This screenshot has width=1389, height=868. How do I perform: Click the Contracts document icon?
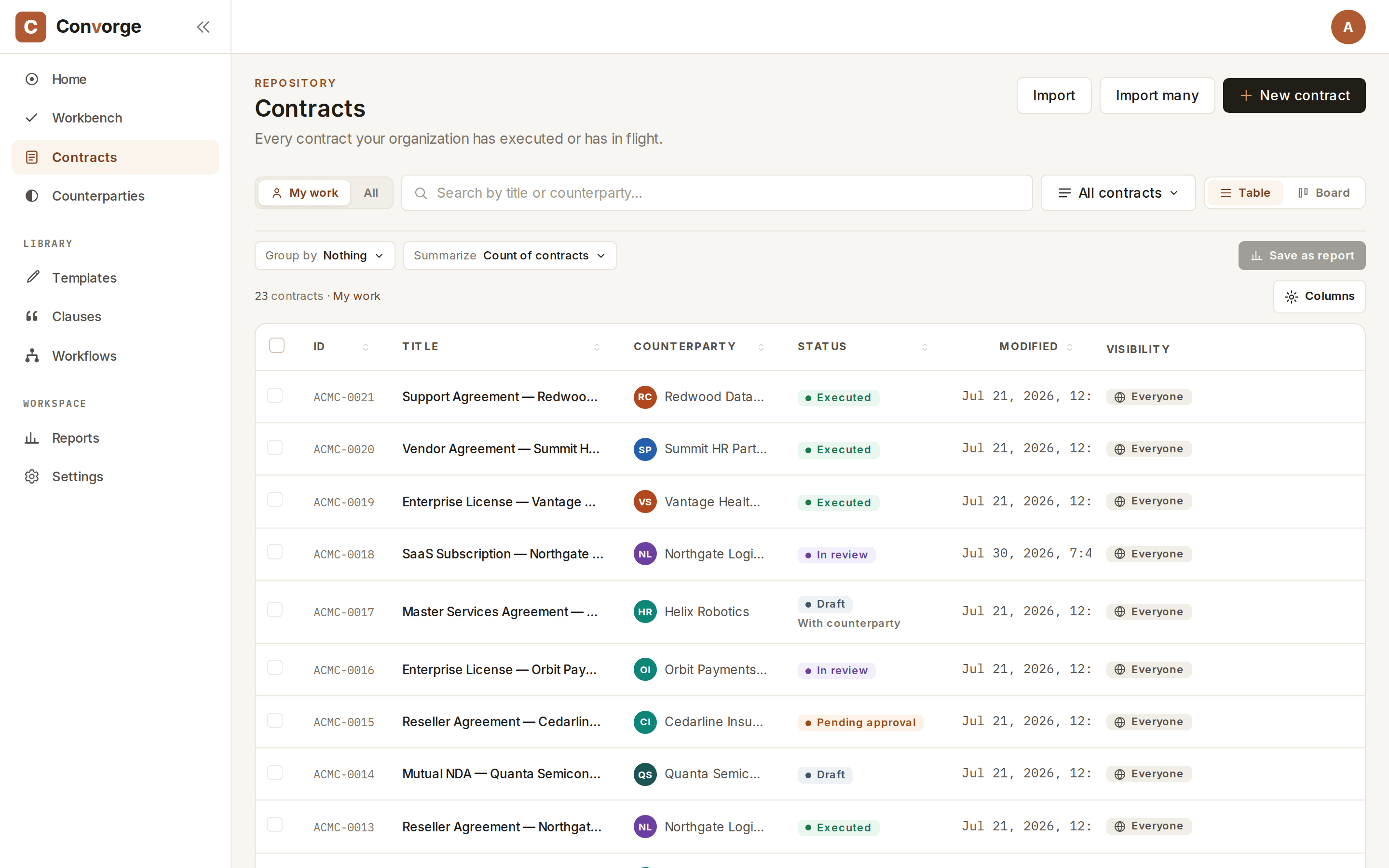(x=32, y=157)
